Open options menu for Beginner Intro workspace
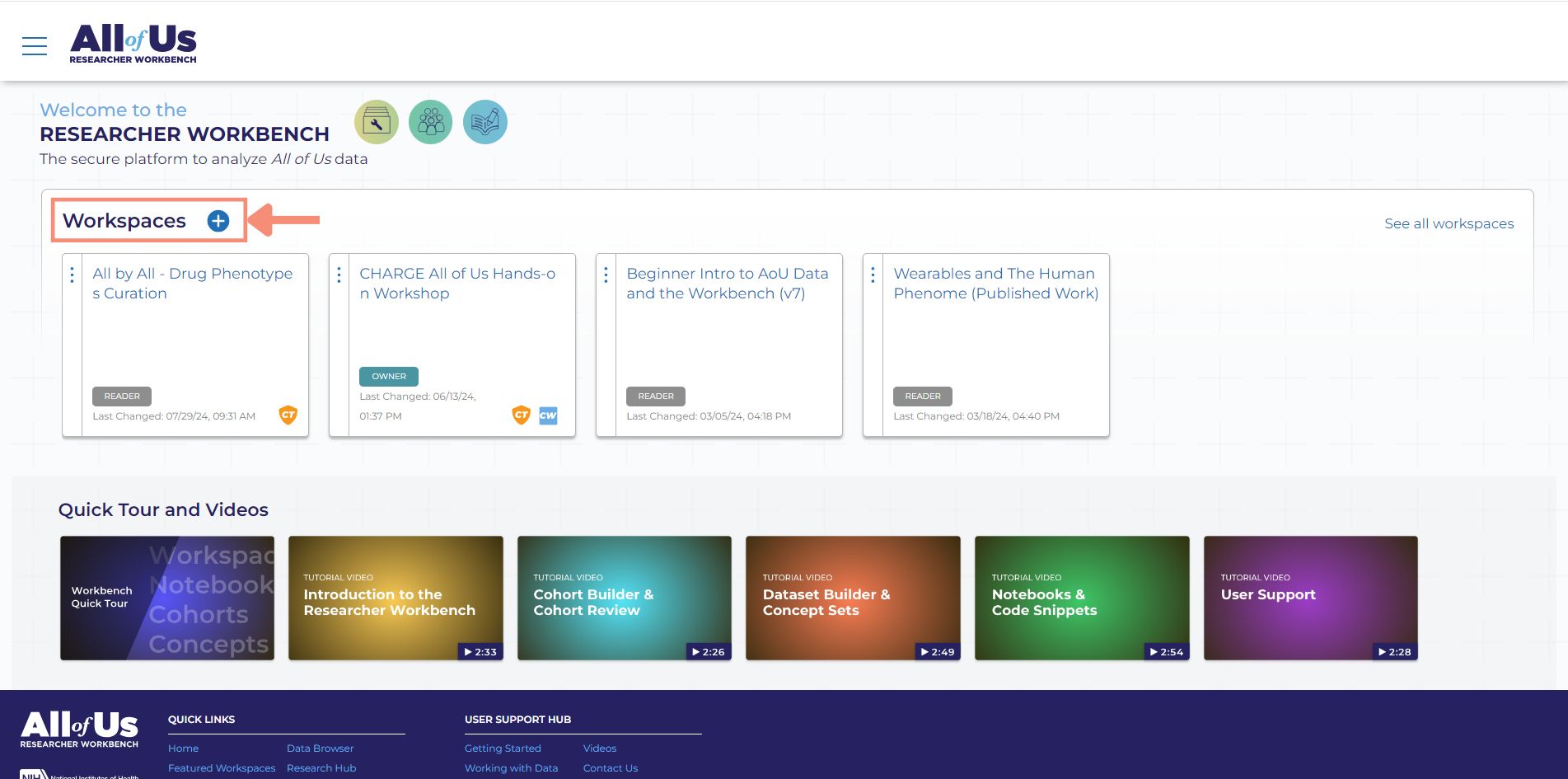This screenshot has height=779, width=1568. pyautogui.click(x=606, y=275)
